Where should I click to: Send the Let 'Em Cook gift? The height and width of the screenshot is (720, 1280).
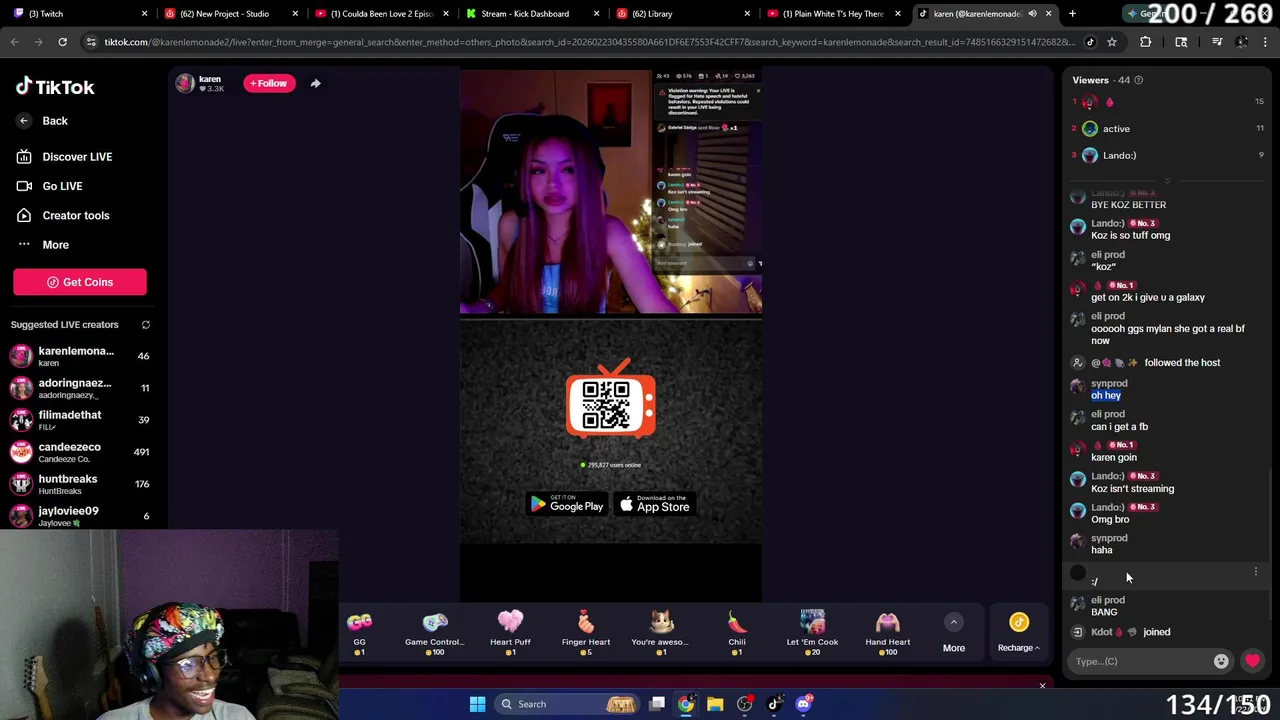click(x=812, y=633)
